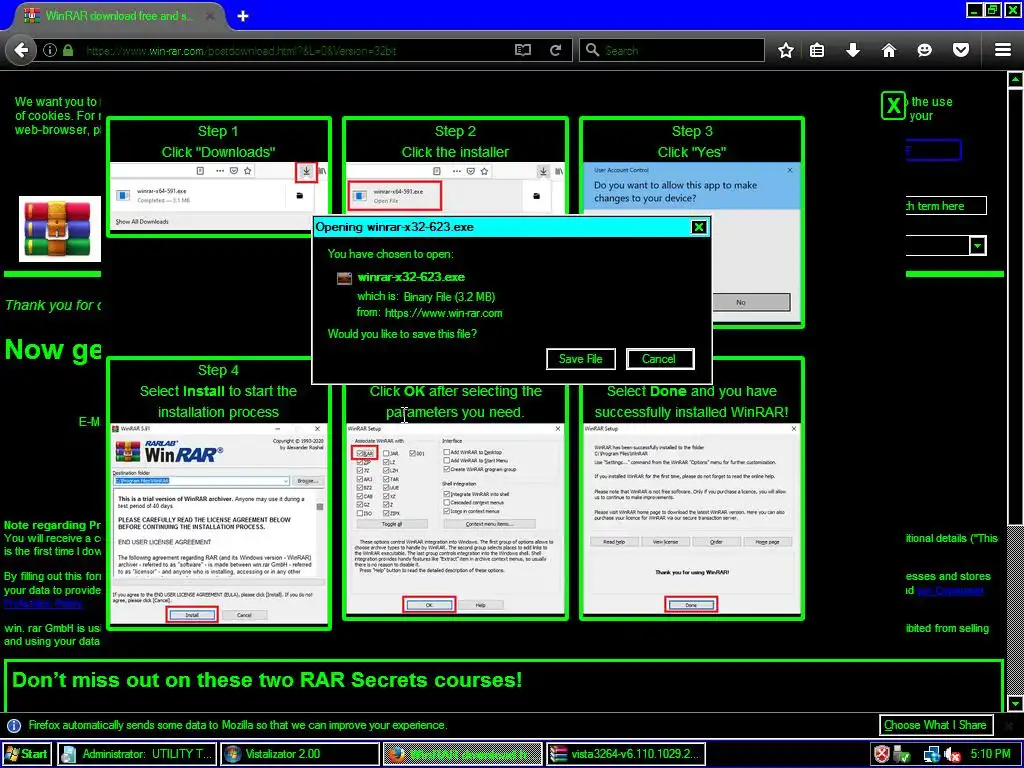
Task: Switch to Administrator: UTILITY taskbar window
Action: [x=136, y=754]
